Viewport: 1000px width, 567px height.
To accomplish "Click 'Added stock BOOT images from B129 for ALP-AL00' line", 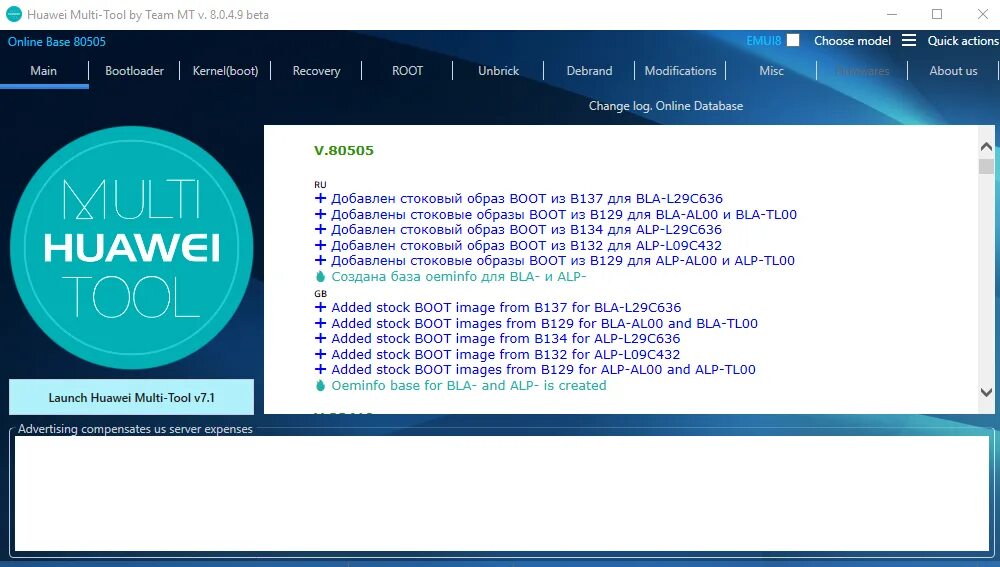I will click(x=543, y=369).
